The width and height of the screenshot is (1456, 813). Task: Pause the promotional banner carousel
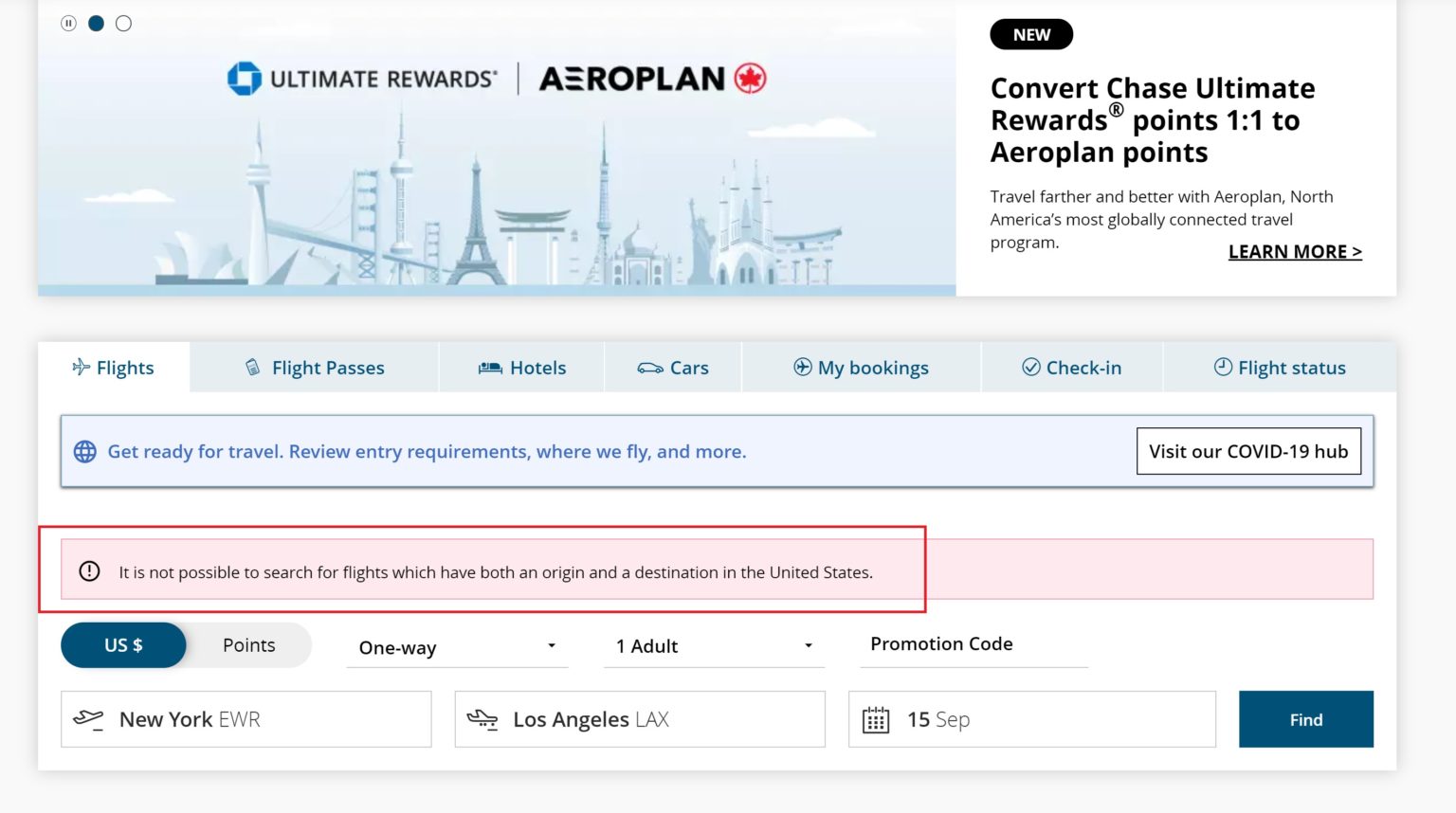coord(68,23)
